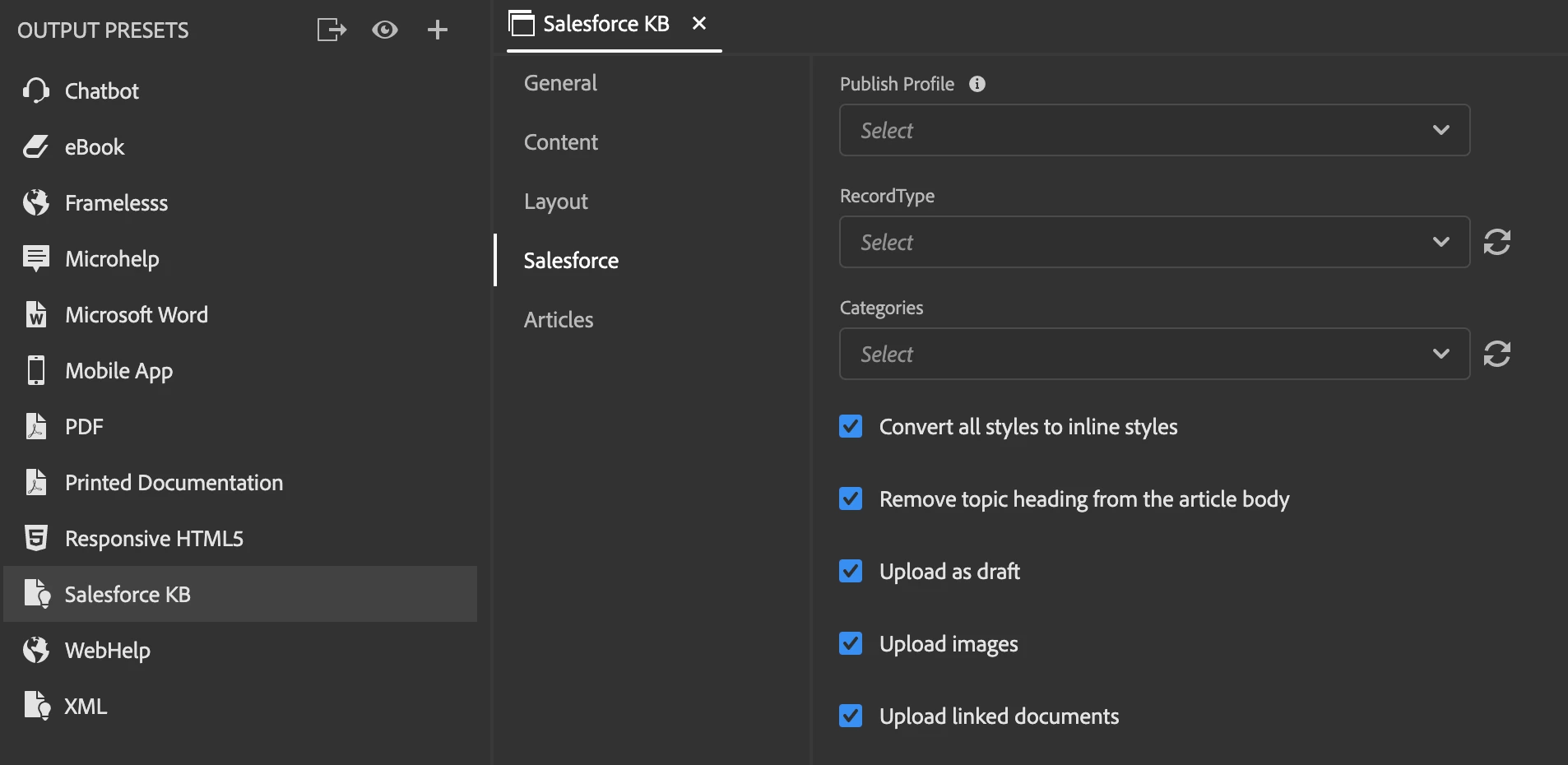This screenshot has width=1568, height=765.
Task: Refresh the RecordType list
Action: pos(1496,242)
